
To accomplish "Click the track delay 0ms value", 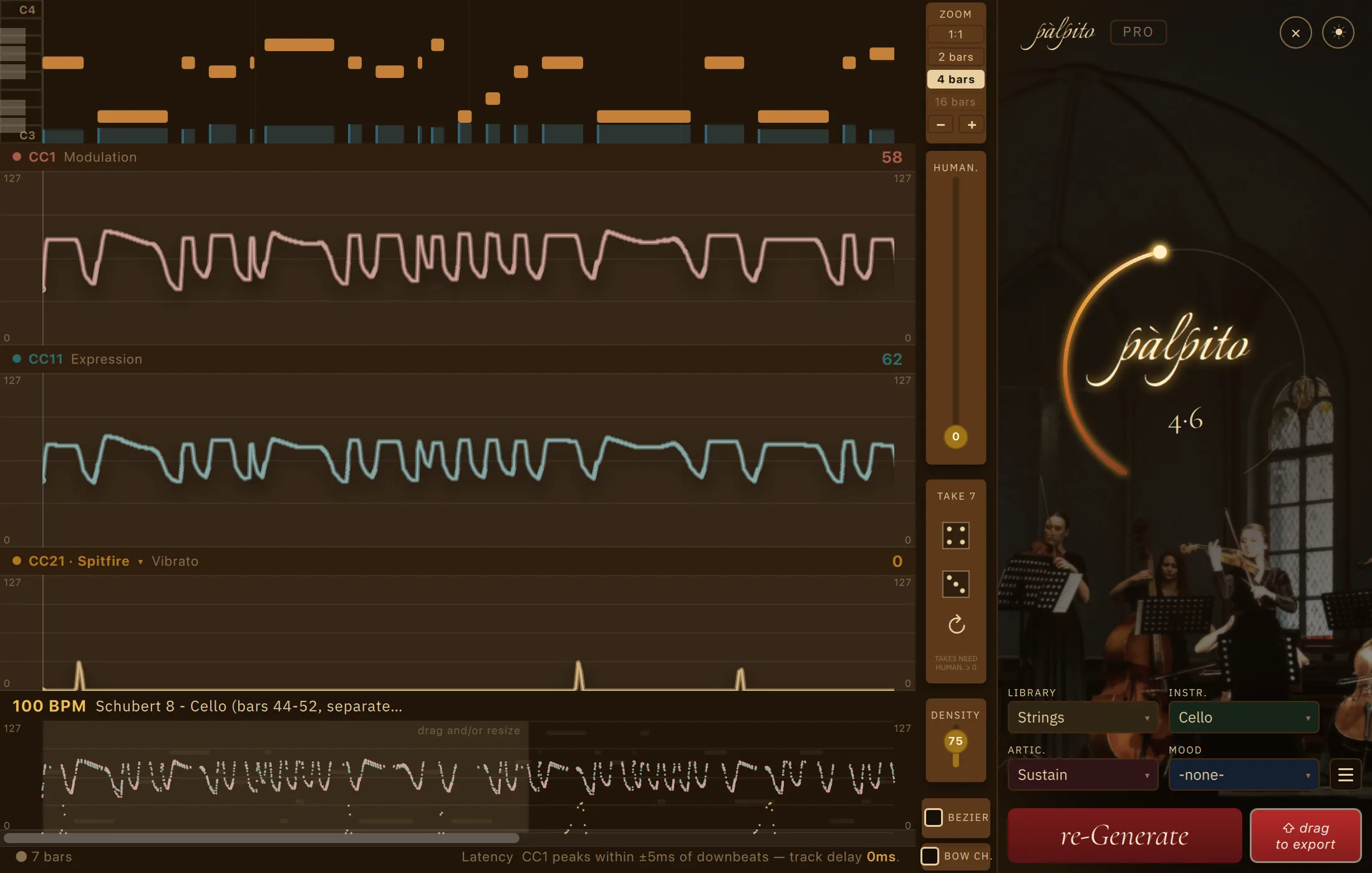I will click(881, 857).
